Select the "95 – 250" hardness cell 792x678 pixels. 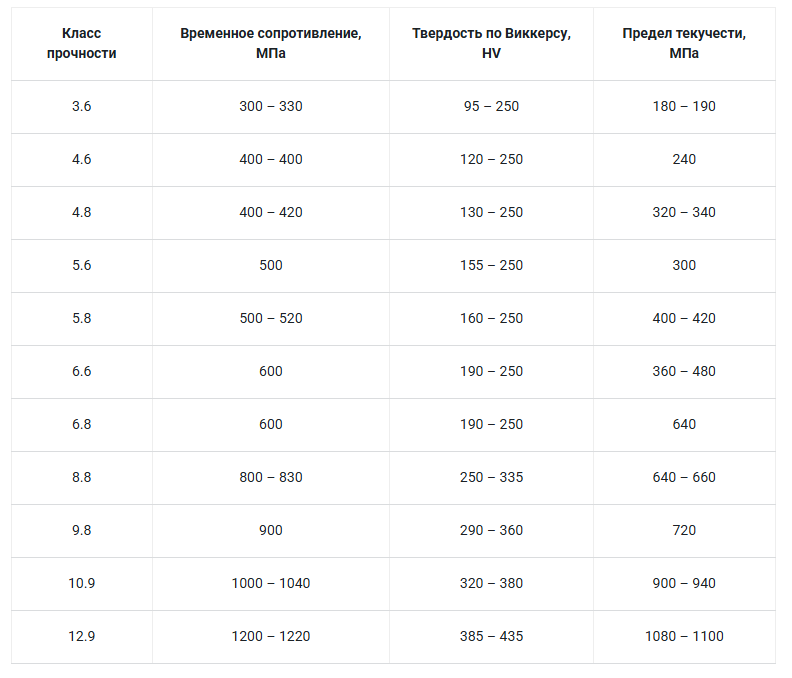click(x=491, y=106)
